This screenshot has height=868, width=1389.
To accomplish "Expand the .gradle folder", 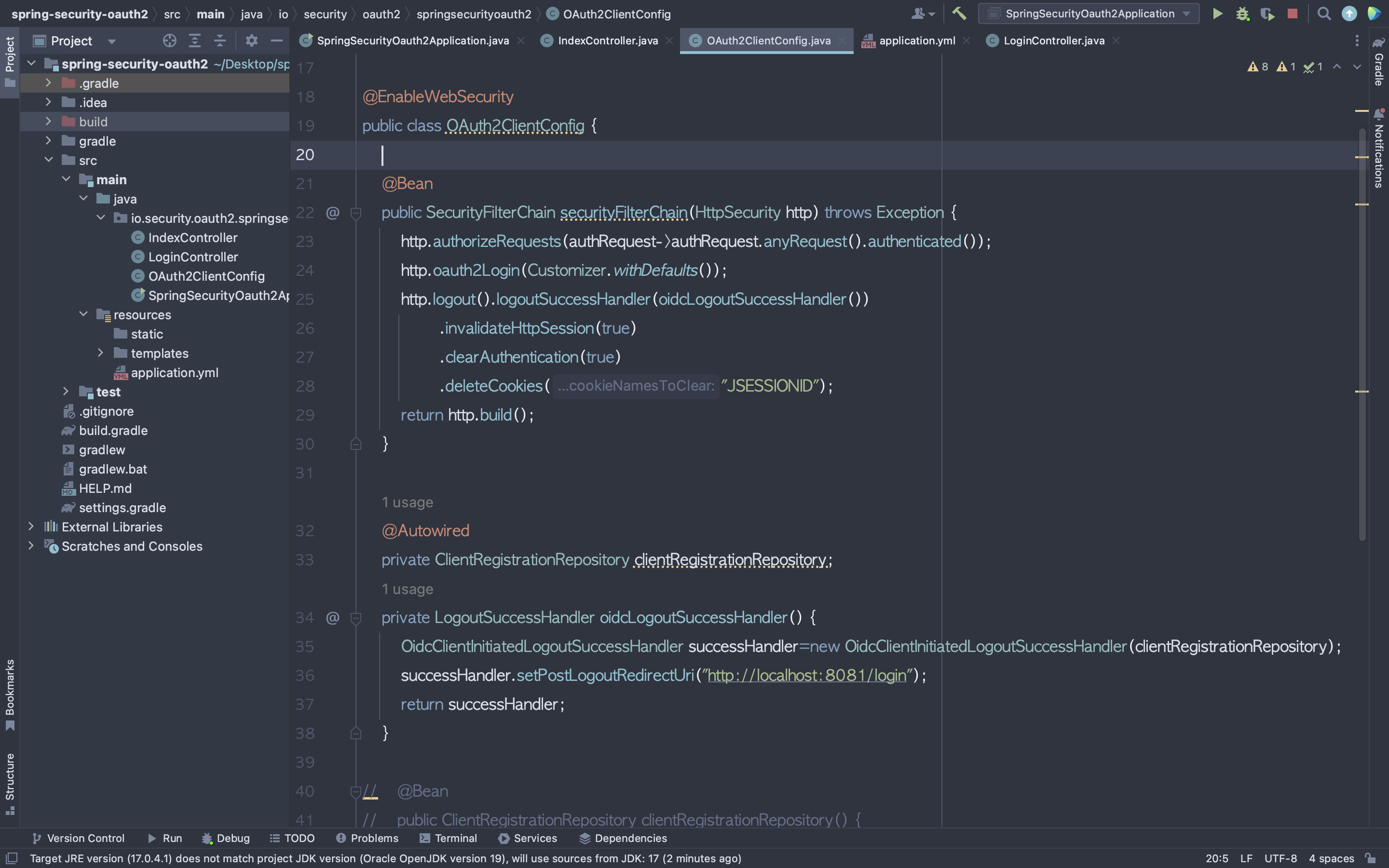I will [48, 83].
